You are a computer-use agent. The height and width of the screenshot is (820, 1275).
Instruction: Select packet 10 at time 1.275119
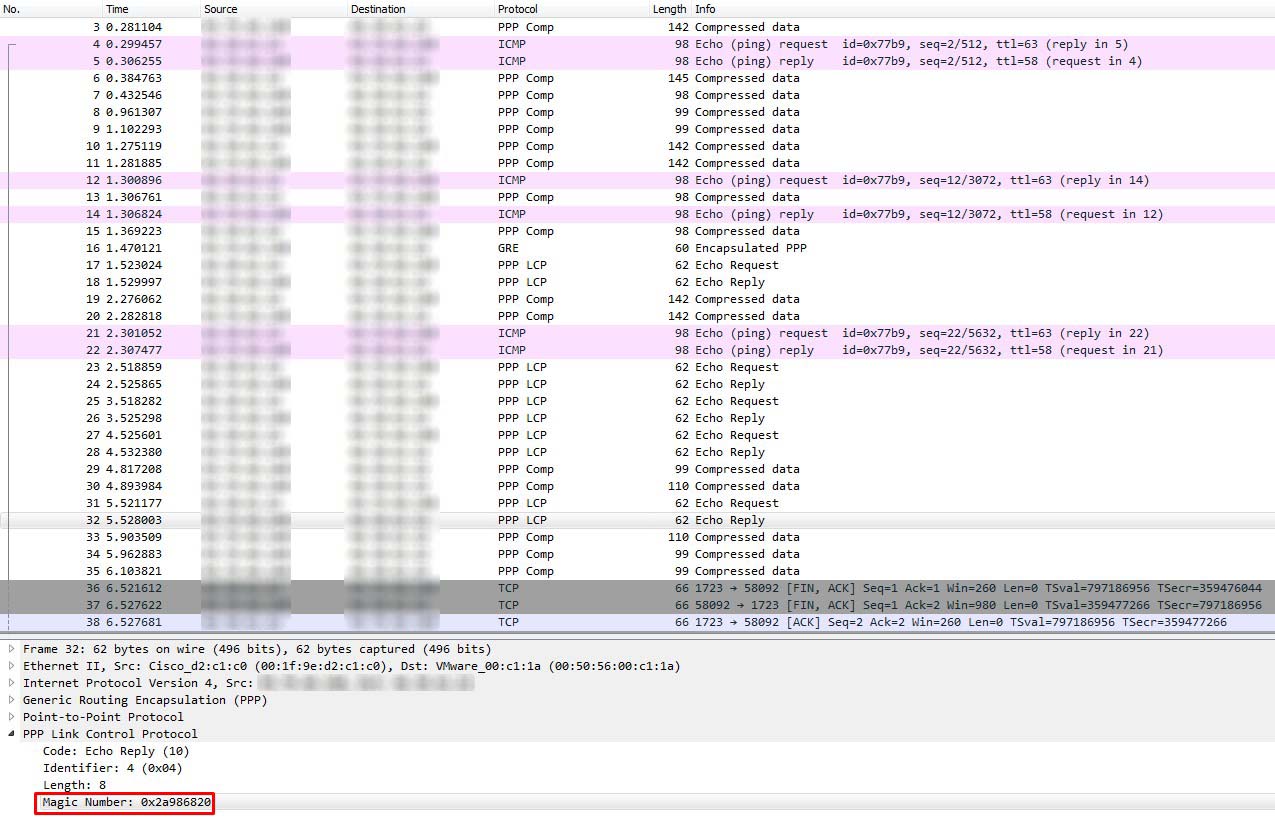point(637,146)
